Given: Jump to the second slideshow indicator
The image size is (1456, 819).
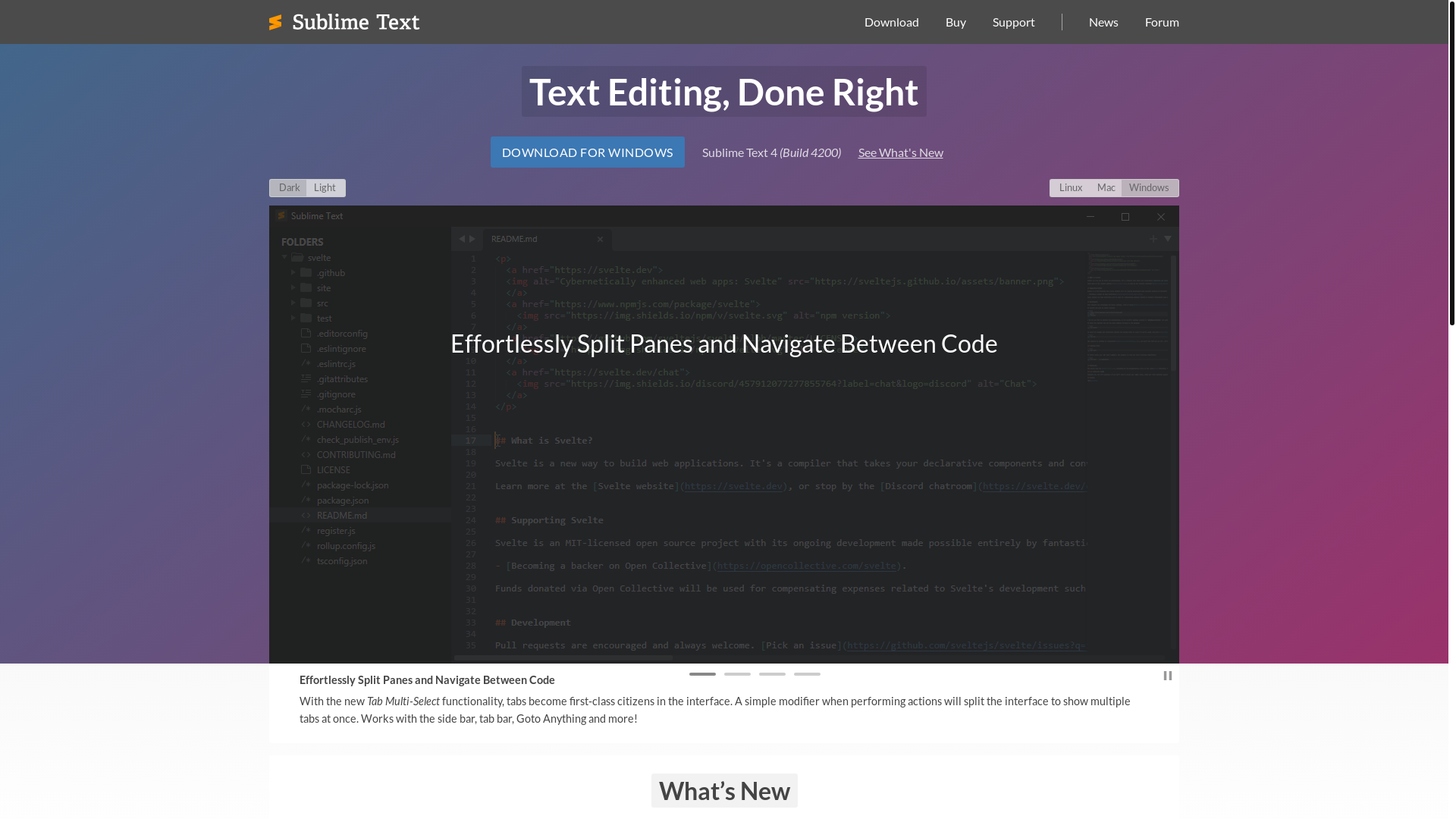Looking at the screenshot, I should [x=737, y=674].
